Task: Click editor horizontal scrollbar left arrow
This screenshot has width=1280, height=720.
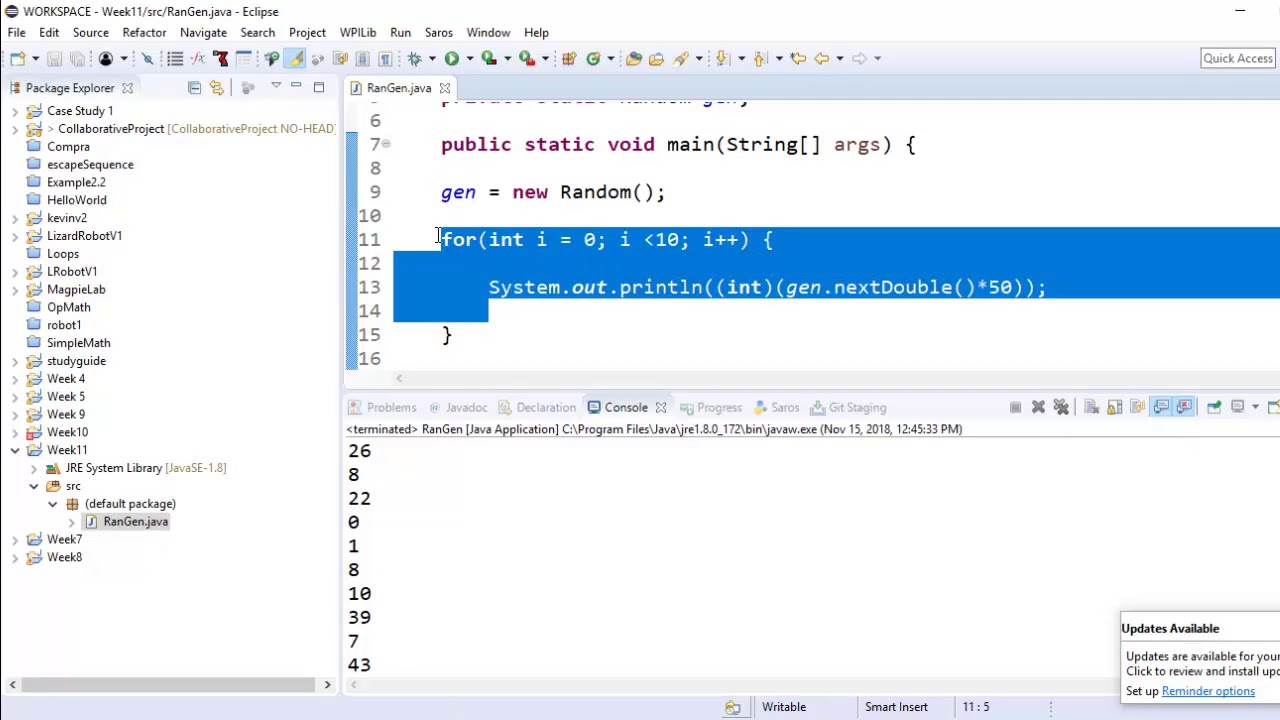Action: (399, 378)
